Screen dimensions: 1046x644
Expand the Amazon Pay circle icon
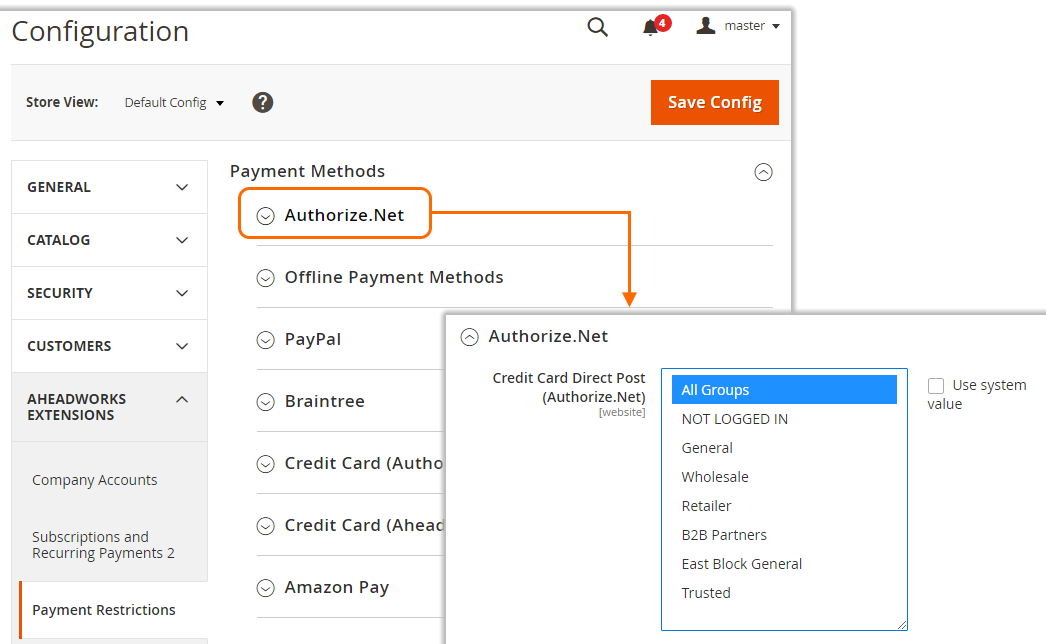[x=266, y=588]
